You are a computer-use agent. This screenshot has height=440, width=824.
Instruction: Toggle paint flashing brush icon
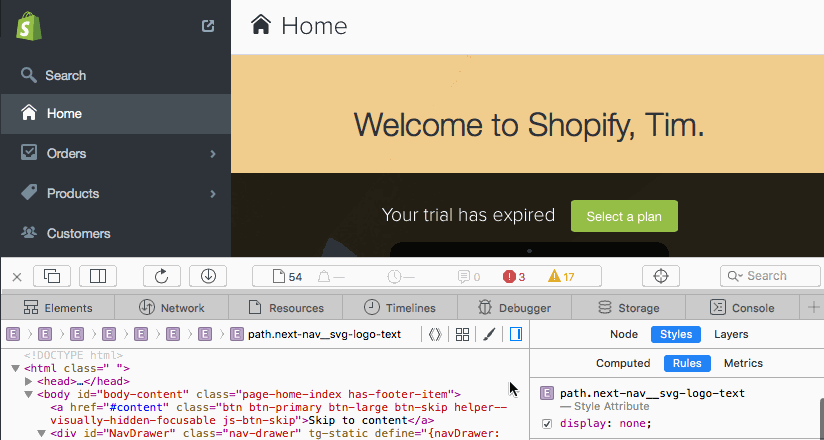(489, 334)
